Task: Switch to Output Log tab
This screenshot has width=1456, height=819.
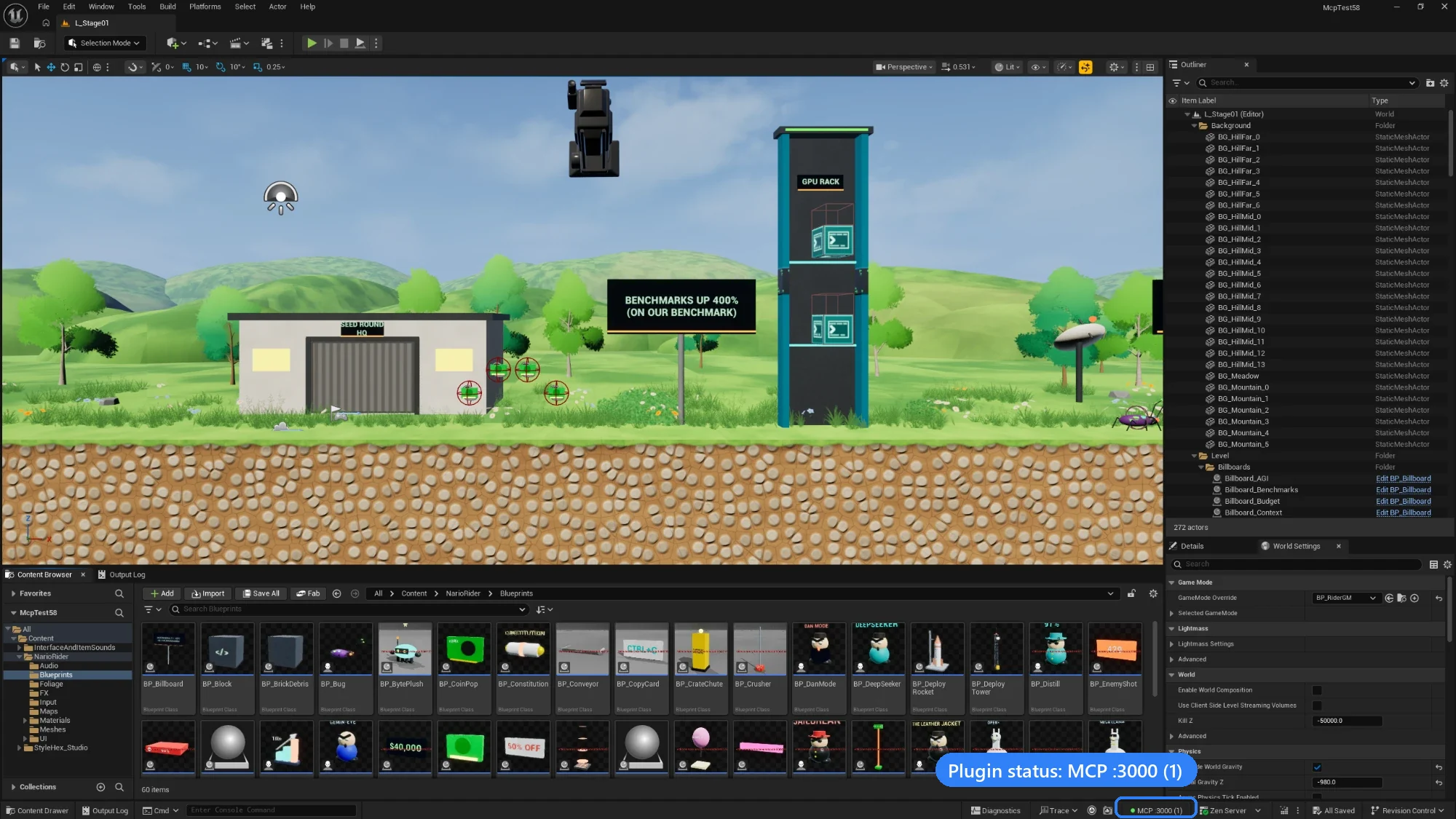Action: point(122,574)
